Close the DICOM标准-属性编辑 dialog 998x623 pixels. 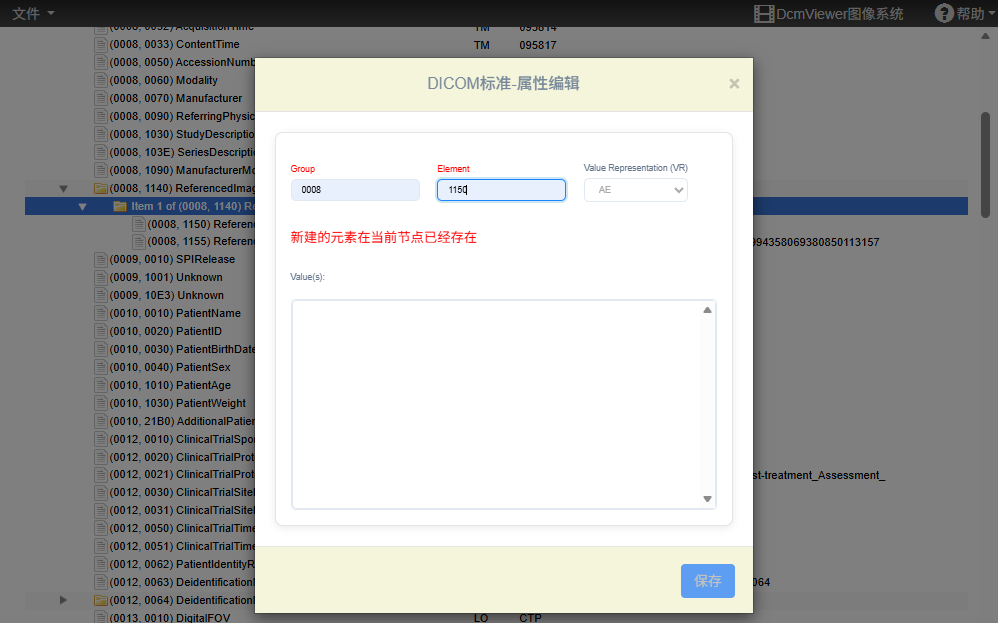click(734, 84)
